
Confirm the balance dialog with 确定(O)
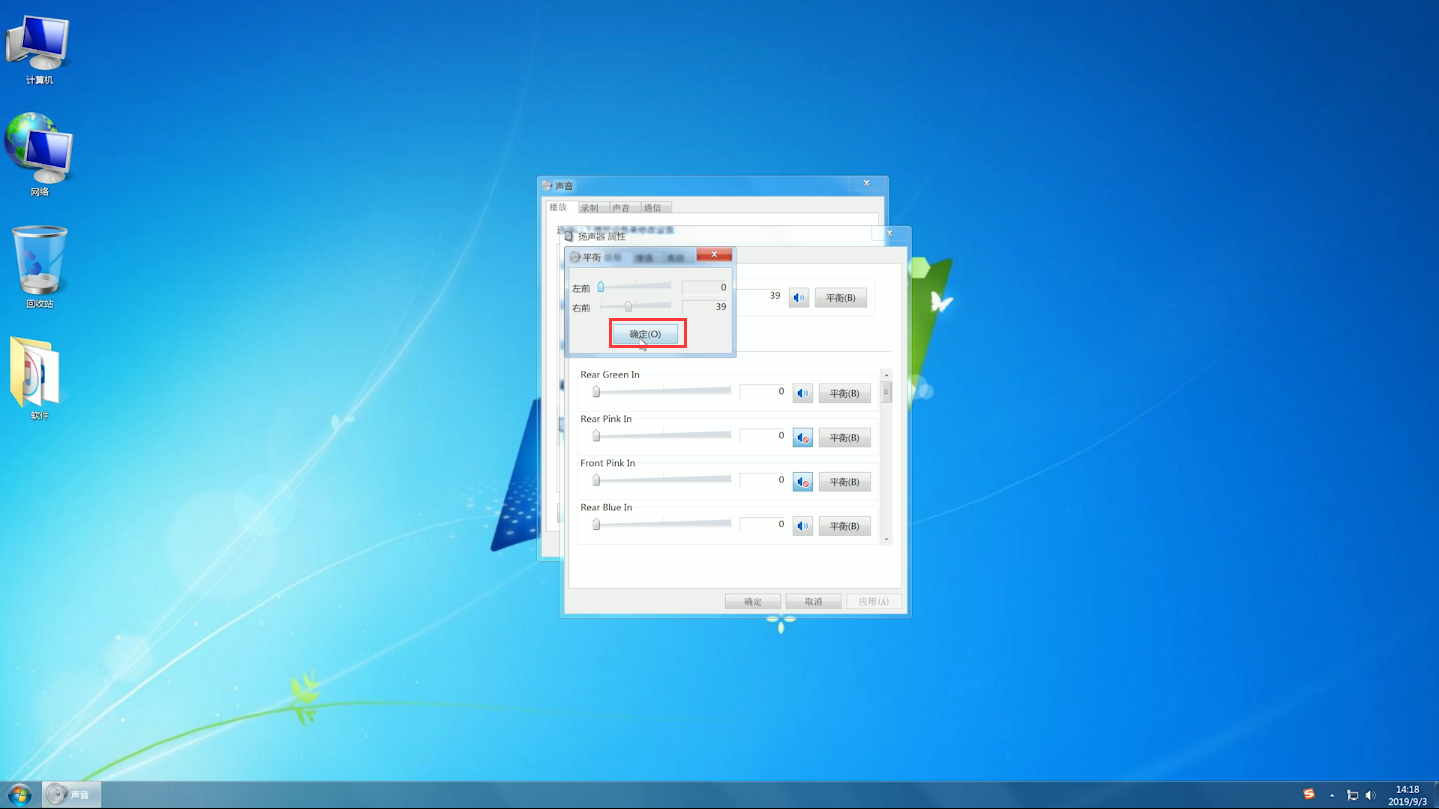click(x=645, y=334)
